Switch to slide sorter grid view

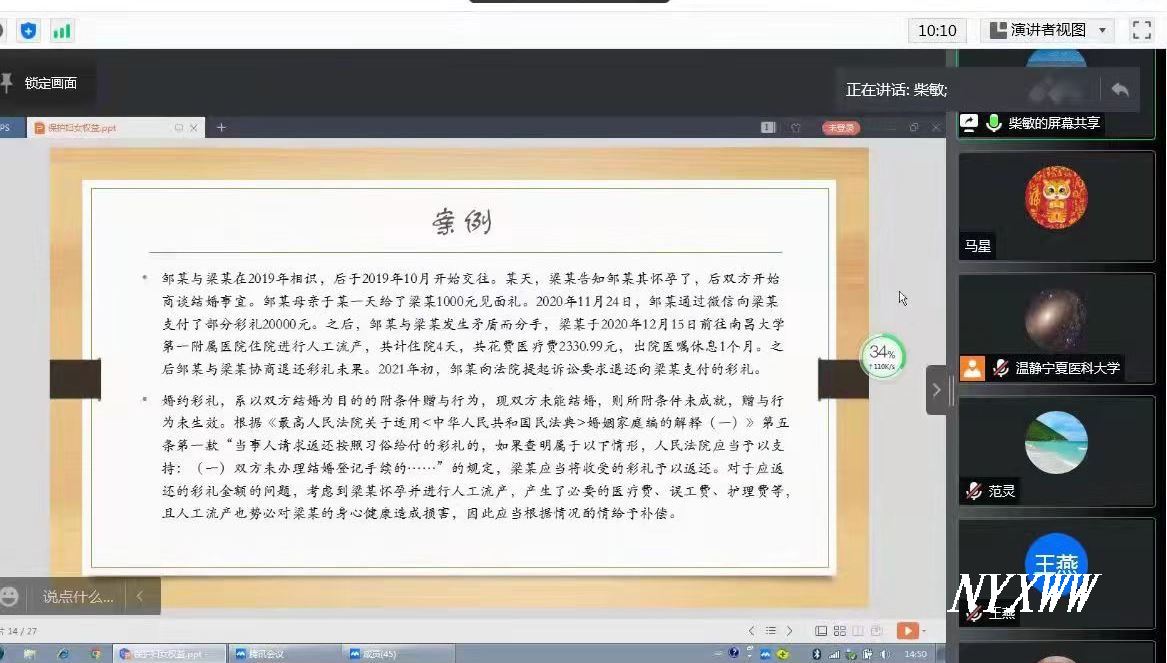click(x=839, y=631)
